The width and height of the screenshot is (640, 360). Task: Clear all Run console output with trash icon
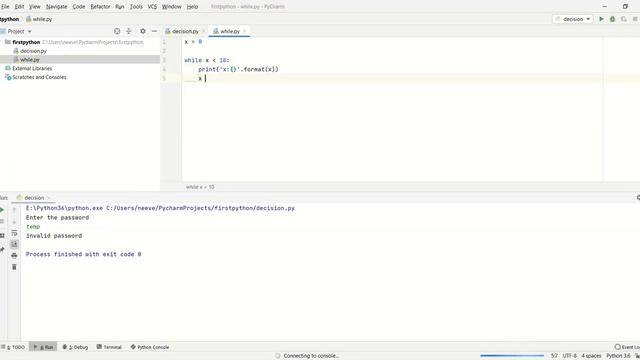(14, 267)
